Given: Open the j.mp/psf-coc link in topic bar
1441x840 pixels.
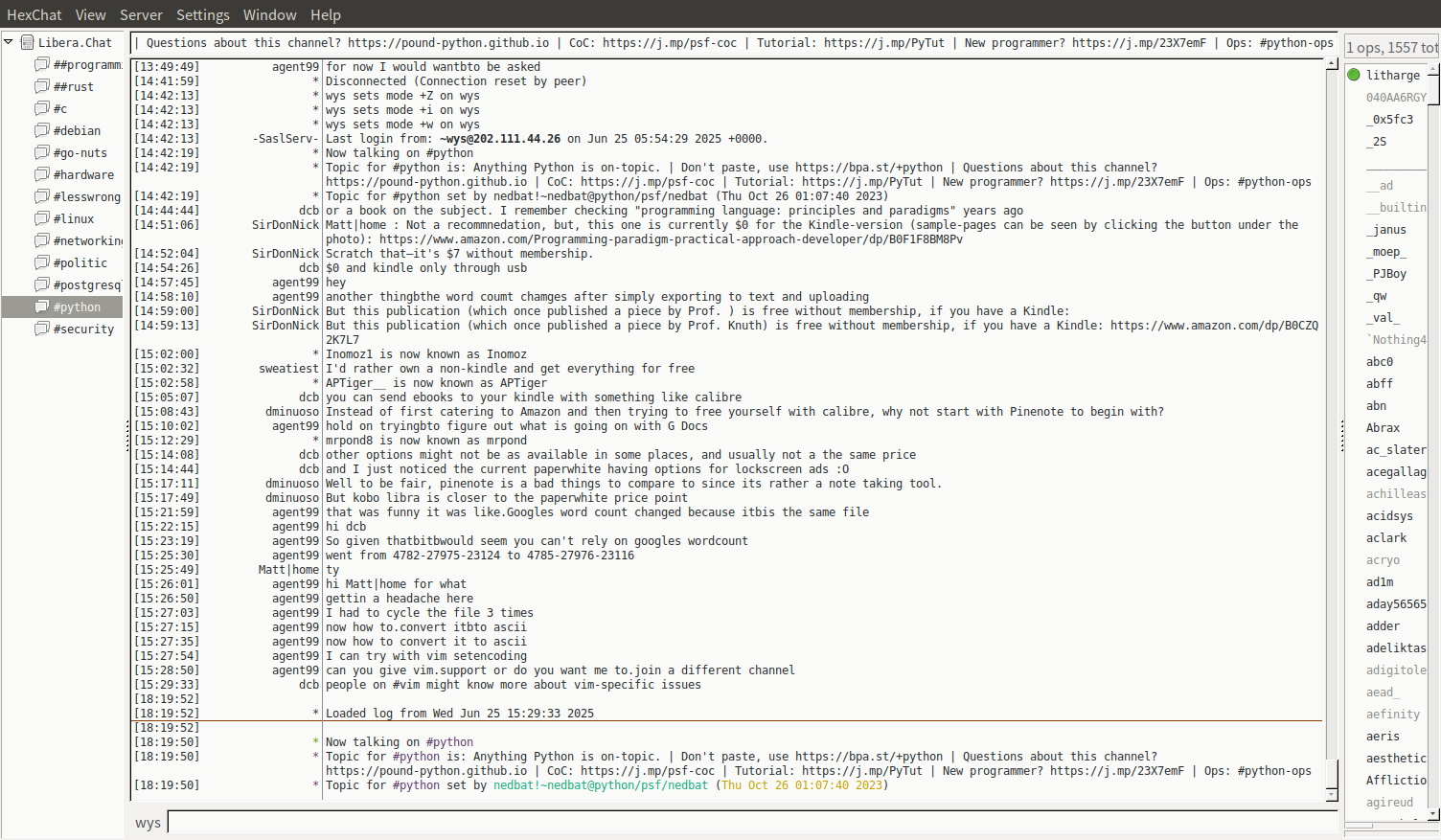Looking at the screenshot, I should (670, 42).
